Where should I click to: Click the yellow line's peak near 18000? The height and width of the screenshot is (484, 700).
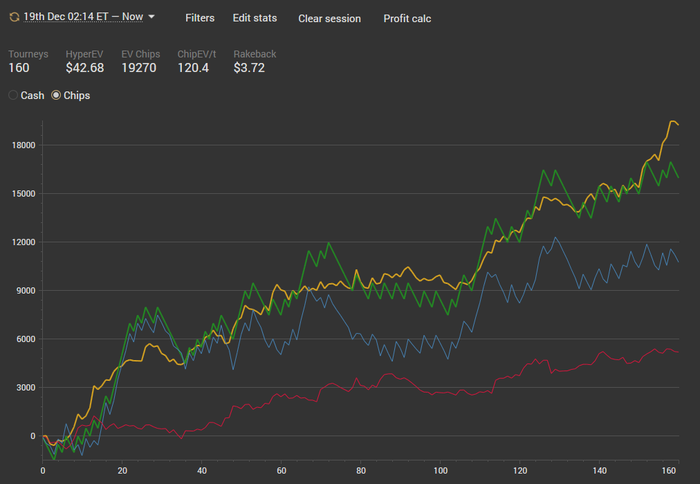coord(672,121)
